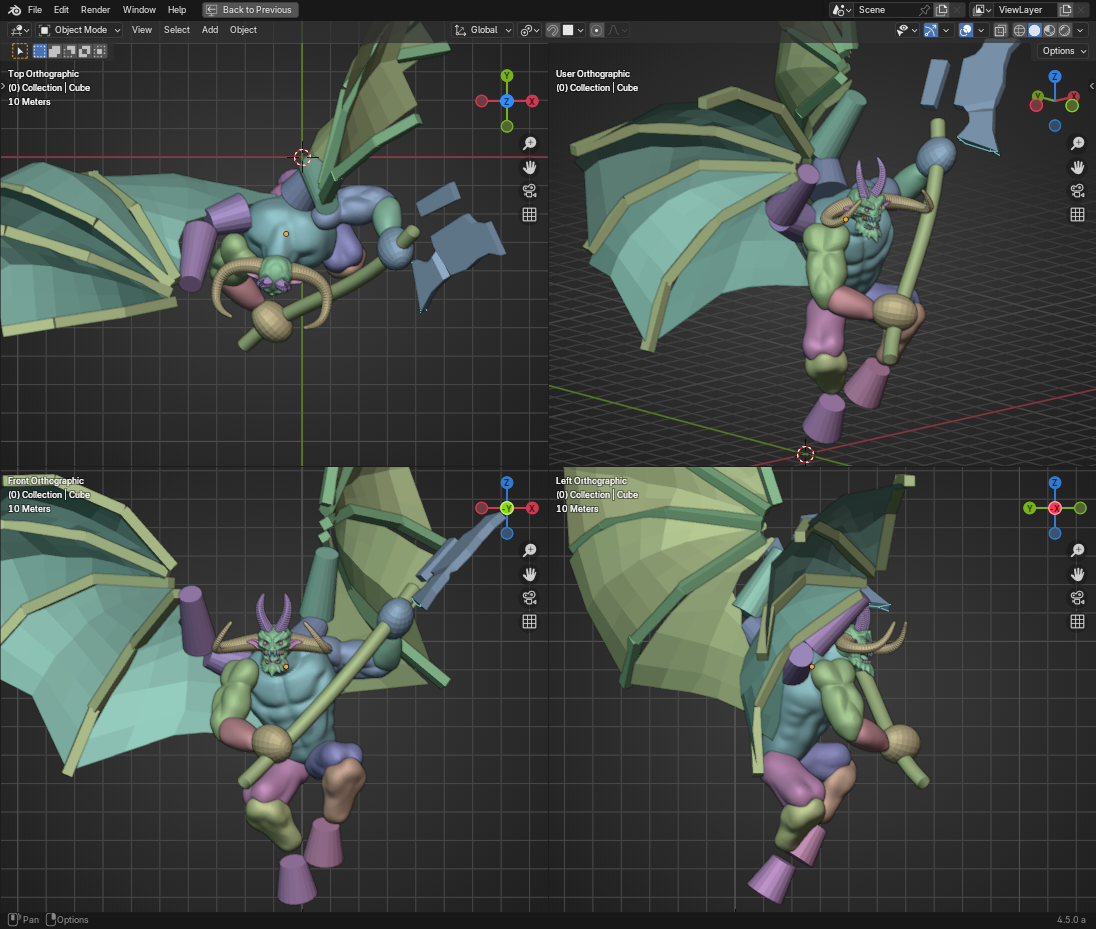Switch to Wireframe viewport shading

coord(1019,30)
